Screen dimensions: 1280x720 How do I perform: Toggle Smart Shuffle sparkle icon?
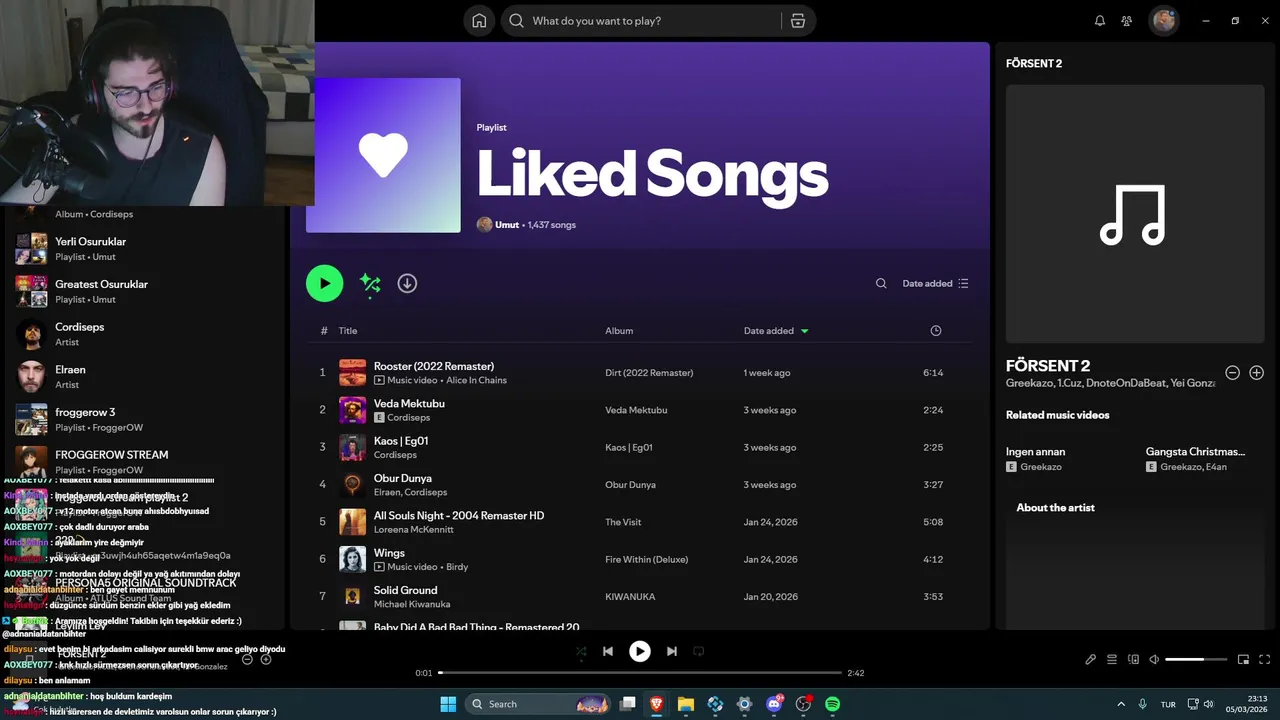(370, 284)
